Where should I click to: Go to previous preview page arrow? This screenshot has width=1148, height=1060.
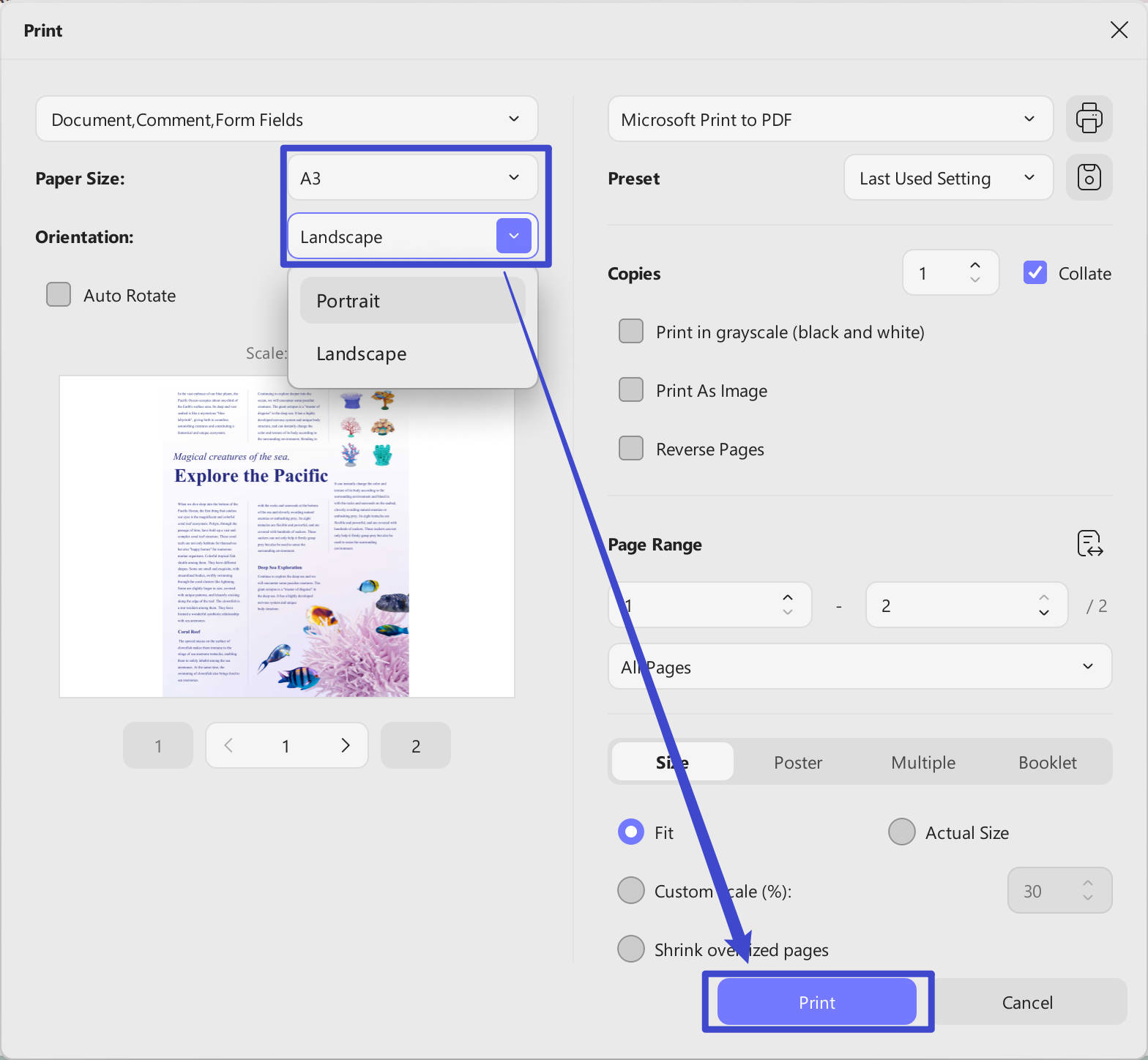coord(228,745)
